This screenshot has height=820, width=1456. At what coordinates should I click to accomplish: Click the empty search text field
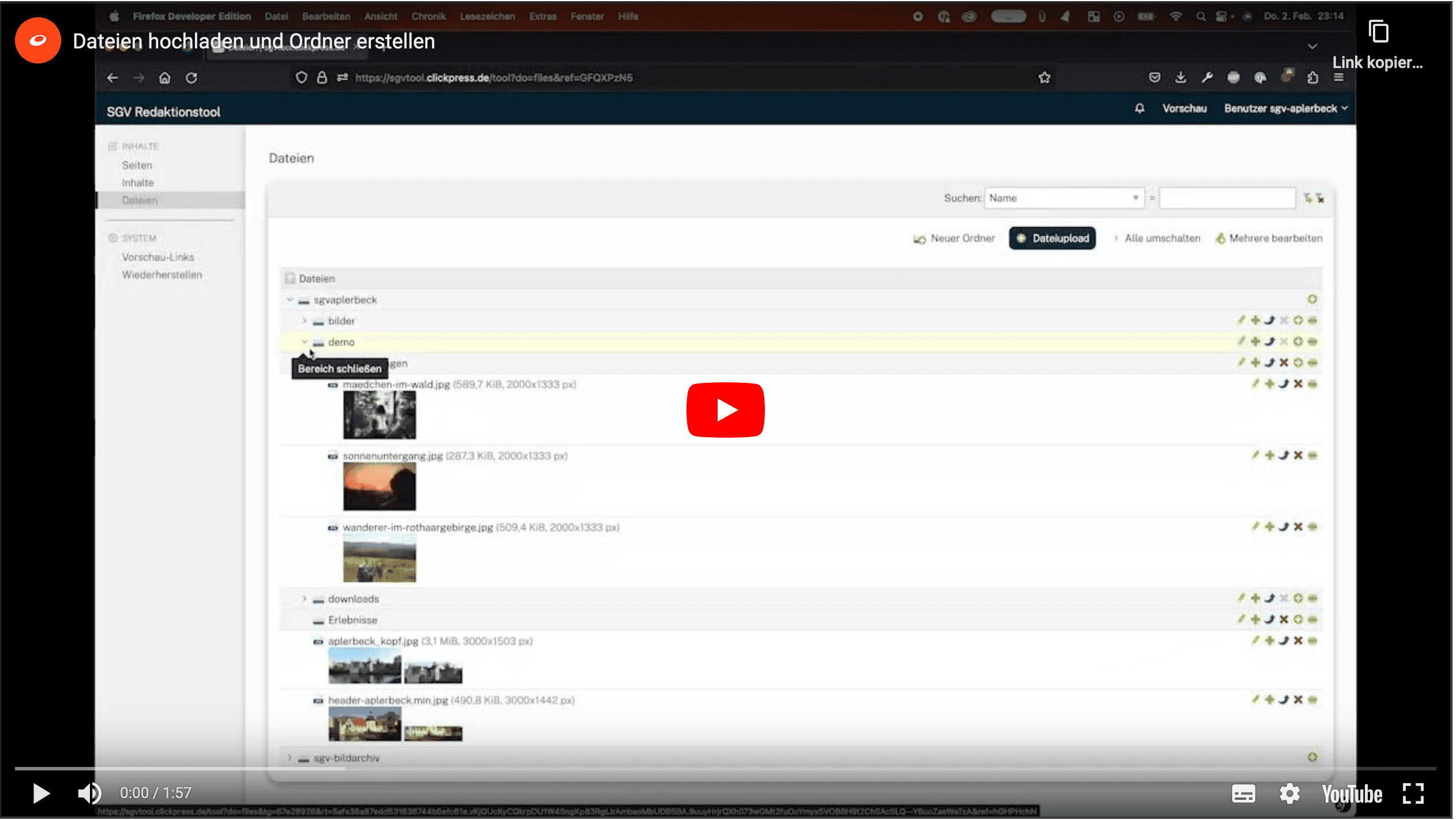point(1228,198)
